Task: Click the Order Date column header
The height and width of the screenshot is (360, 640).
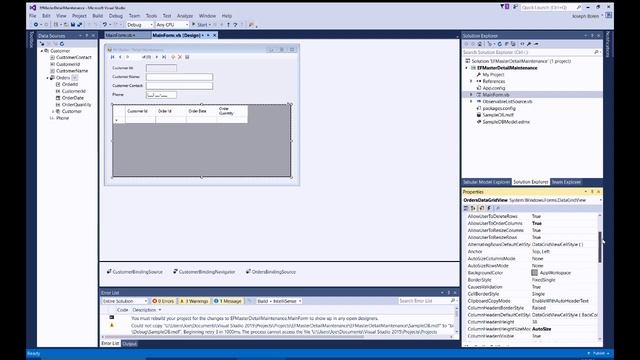Action: tap(201, 111)
